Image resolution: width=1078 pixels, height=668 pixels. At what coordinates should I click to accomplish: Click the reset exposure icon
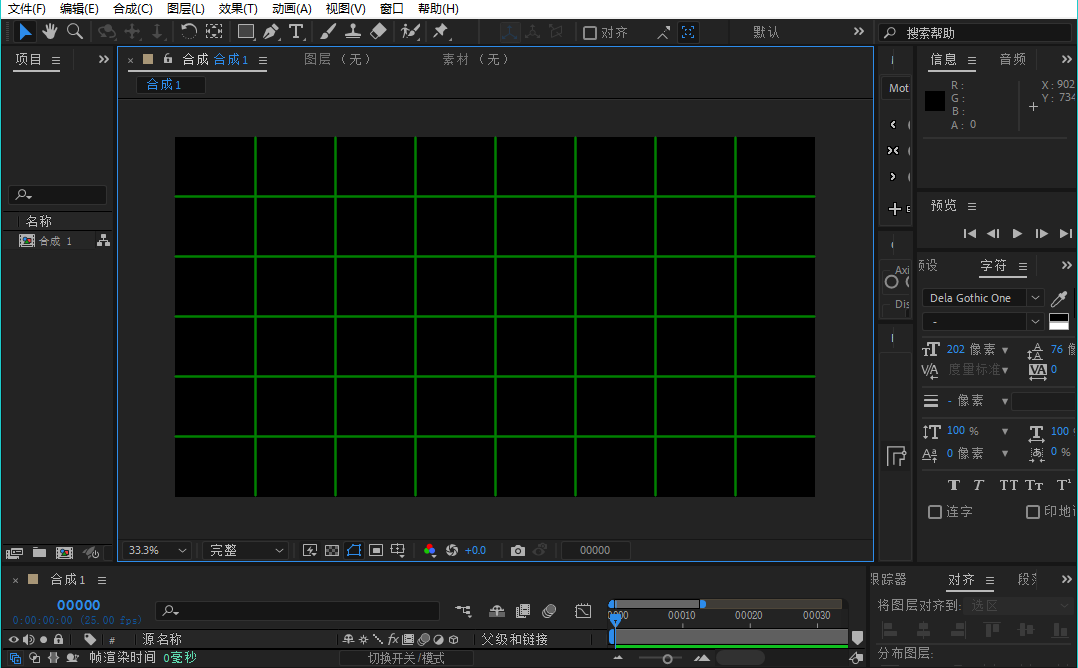pos(452,550)
